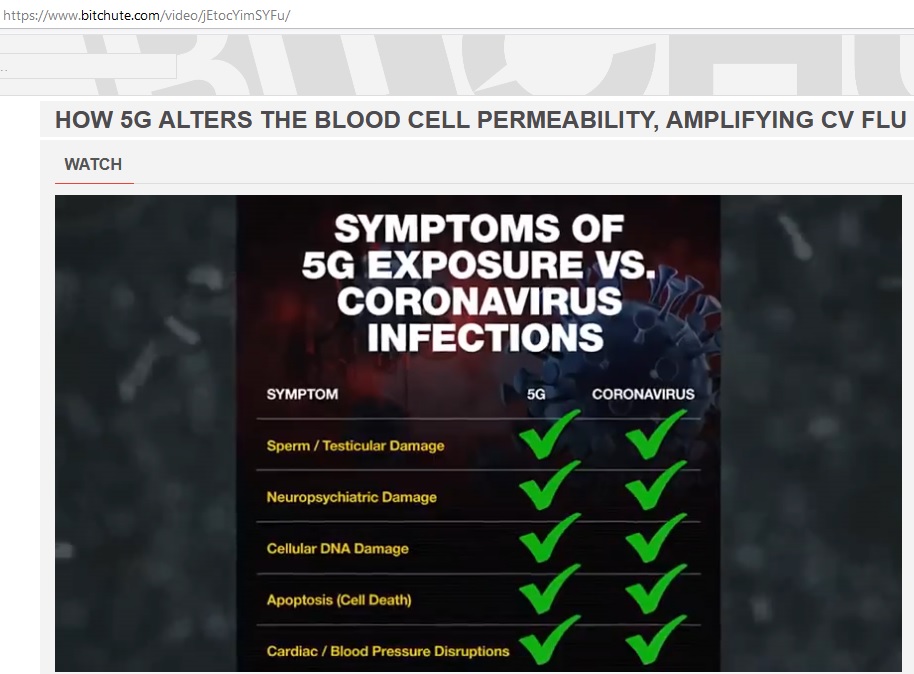Click the Apoptosis (Cell Death) label
The width and height of the screenshot is (914, 674).
pos(338,600)
